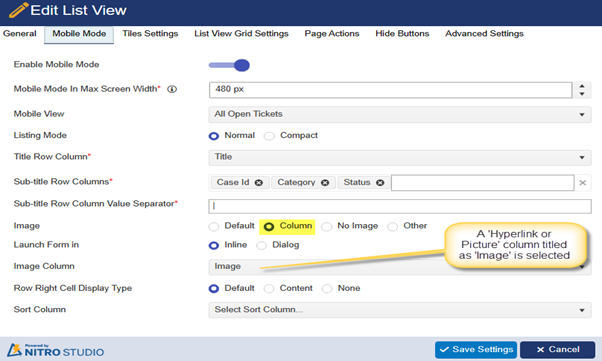Screen dimensions: 602x361
Task: Increase max screen width with up arrow
Action: (x=582, y=86)
